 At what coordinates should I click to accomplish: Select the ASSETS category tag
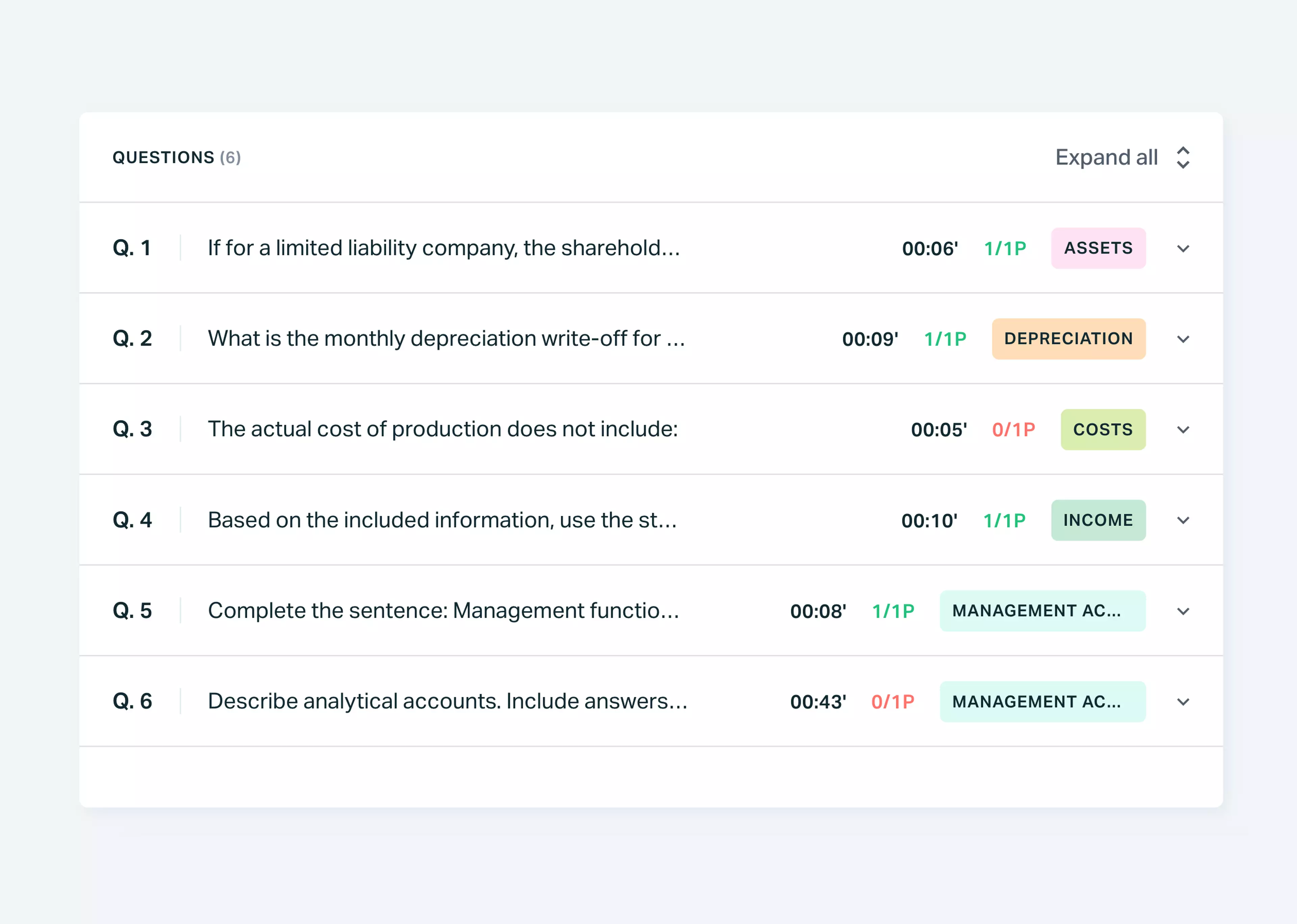(1098, 248)
